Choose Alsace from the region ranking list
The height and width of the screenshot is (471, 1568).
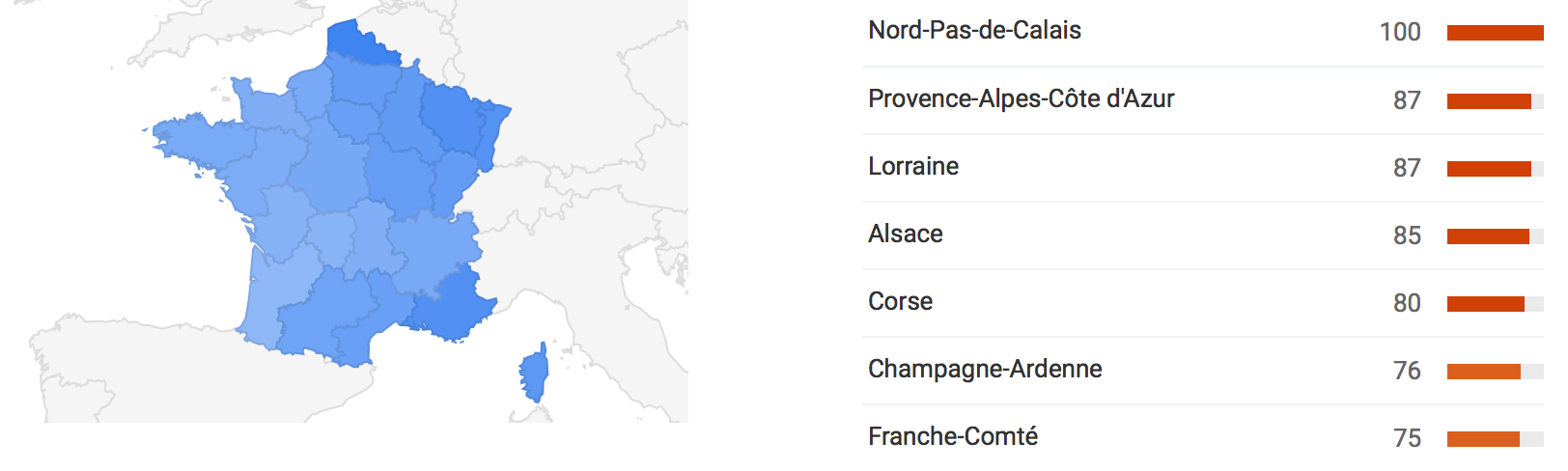[905, 235]
